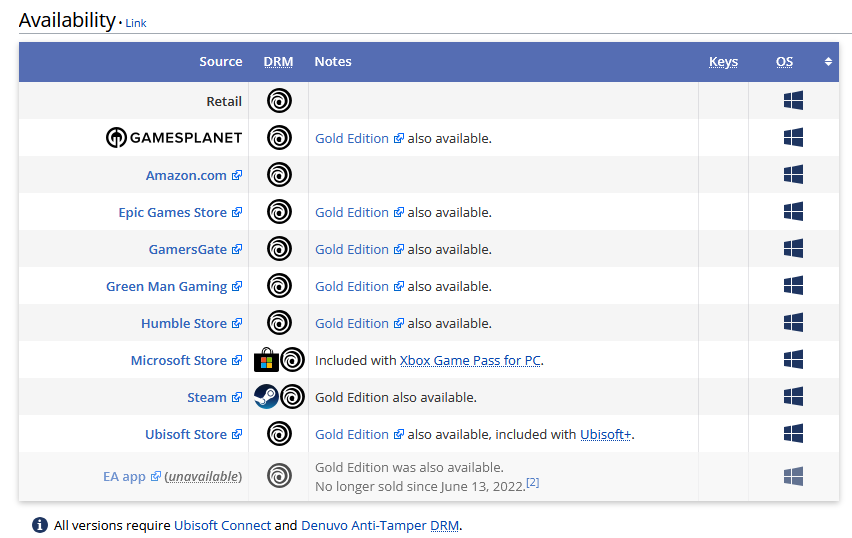Open the Denuvo Anti-Tamper link

pos(364,526)
